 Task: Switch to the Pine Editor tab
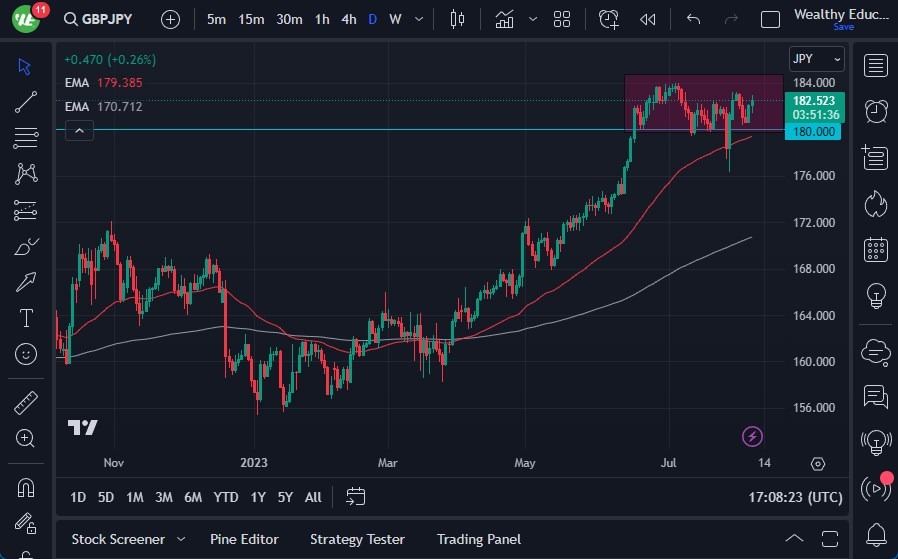click(x=244, y=539)
